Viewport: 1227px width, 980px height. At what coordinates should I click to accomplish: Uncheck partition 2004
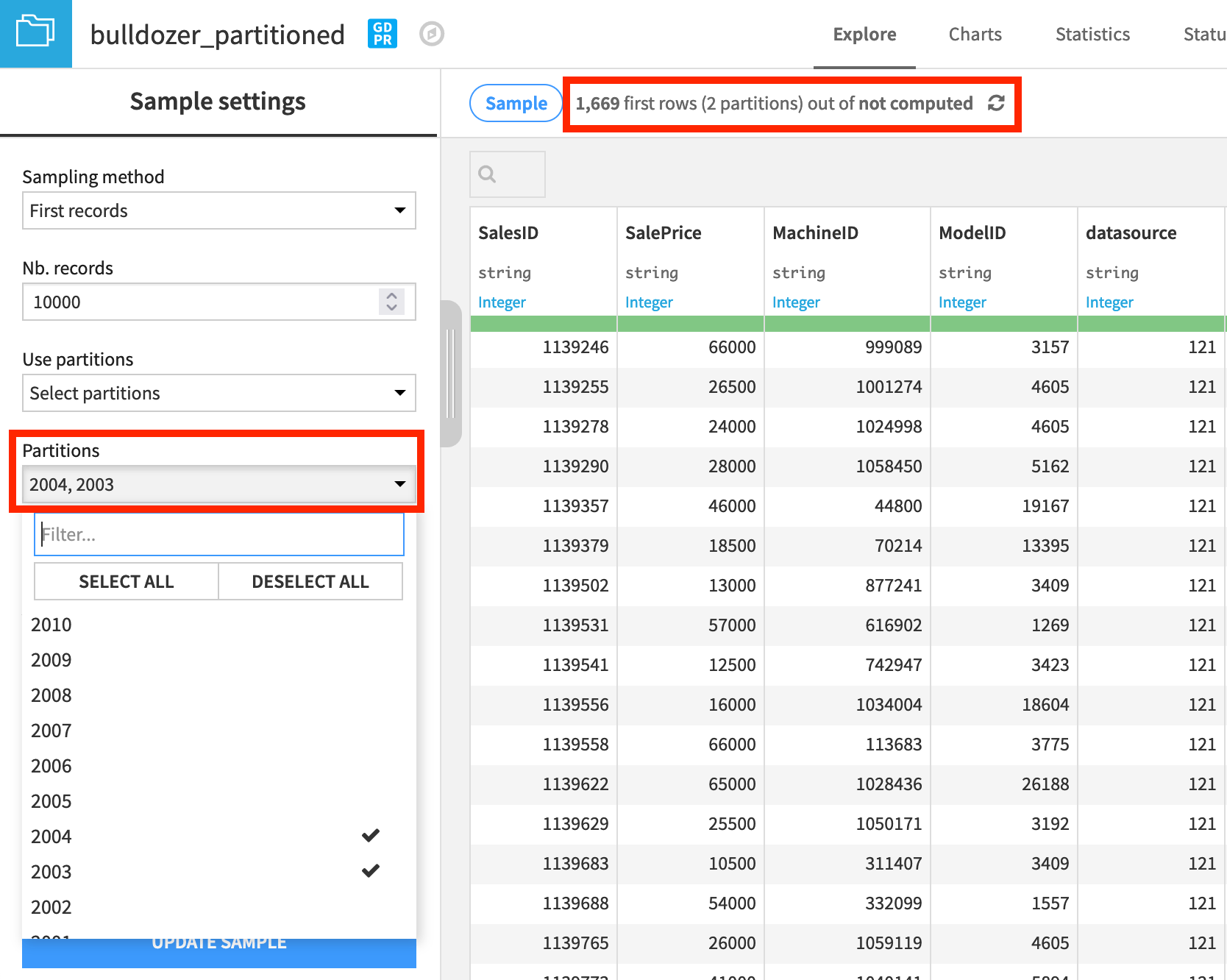pyautogui.click(x=219, y=837)
